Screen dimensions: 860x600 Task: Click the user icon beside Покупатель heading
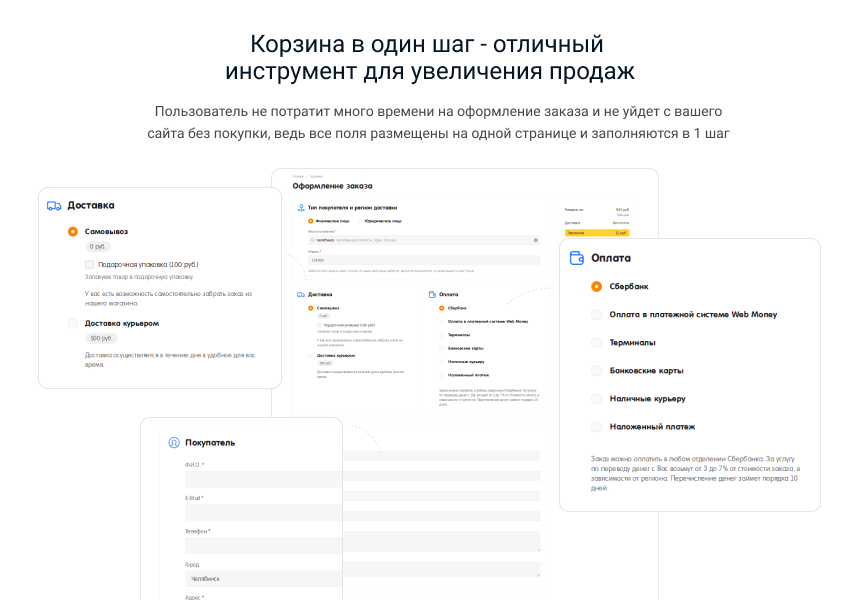pyautogui.click(x=174, y=442)
